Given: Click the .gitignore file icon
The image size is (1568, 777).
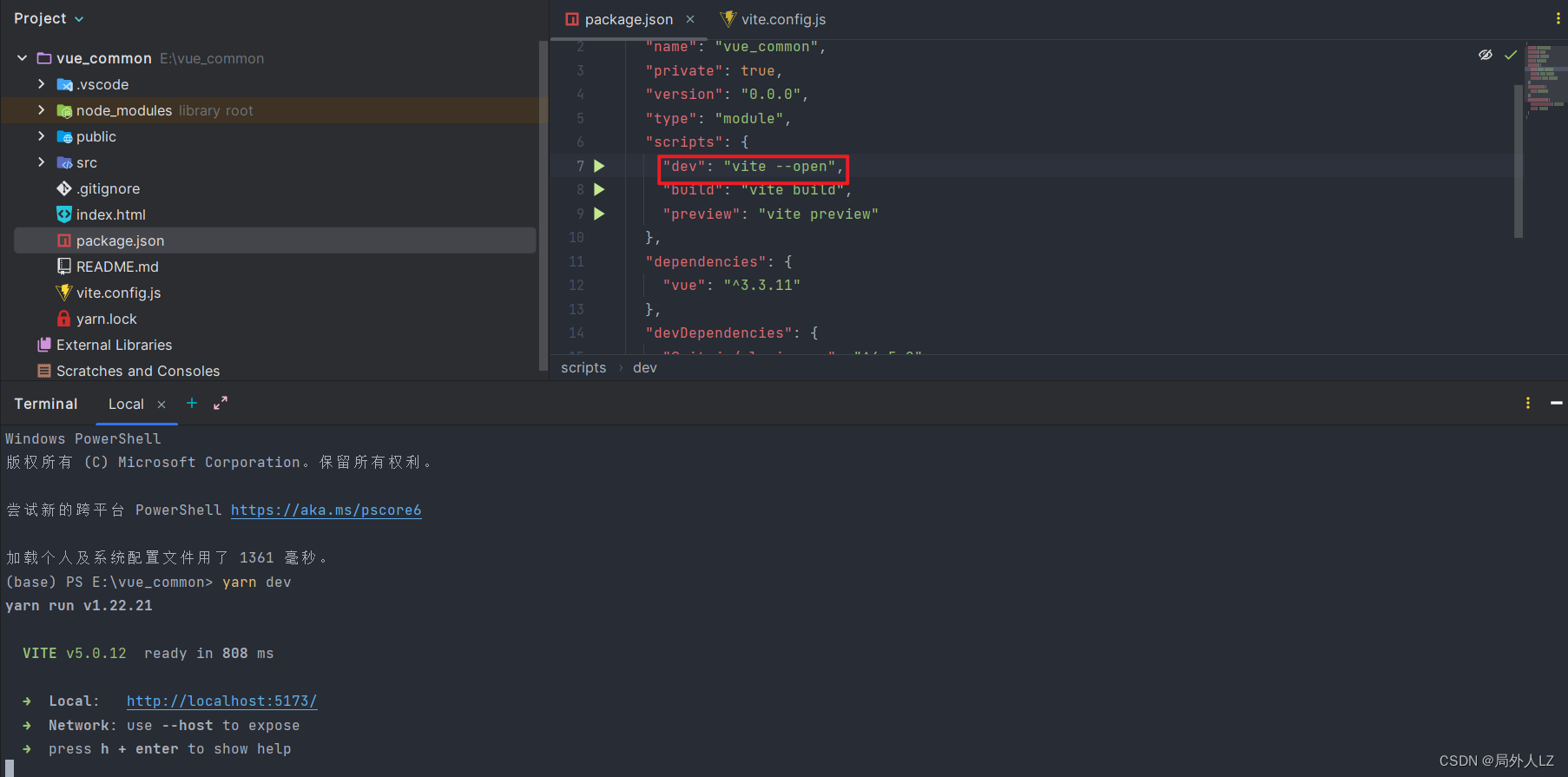Looking at the screenshot, I should (64, 188).
